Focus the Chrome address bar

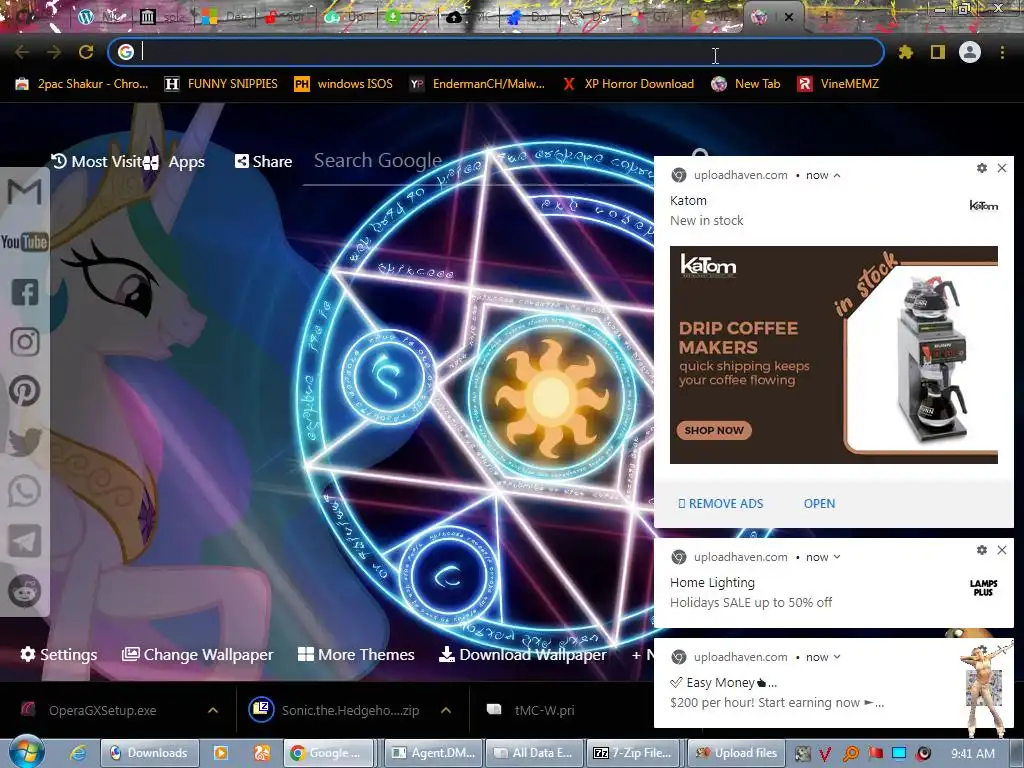(496, 52)
